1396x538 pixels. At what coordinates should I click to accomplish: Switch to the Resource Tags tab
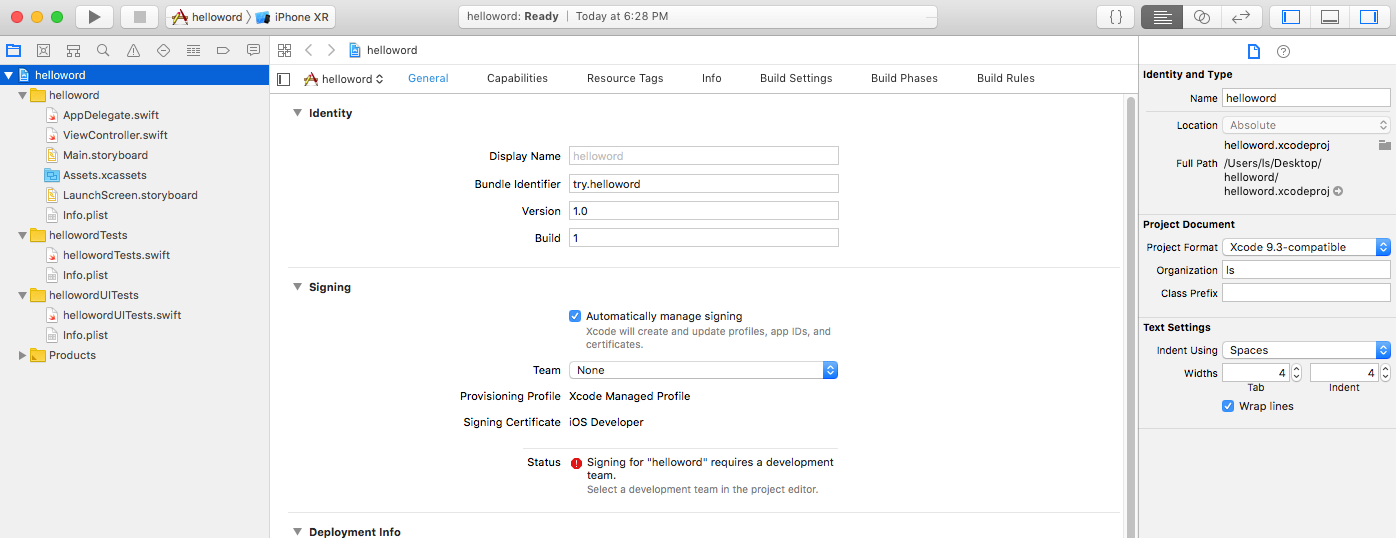(625, 78)
